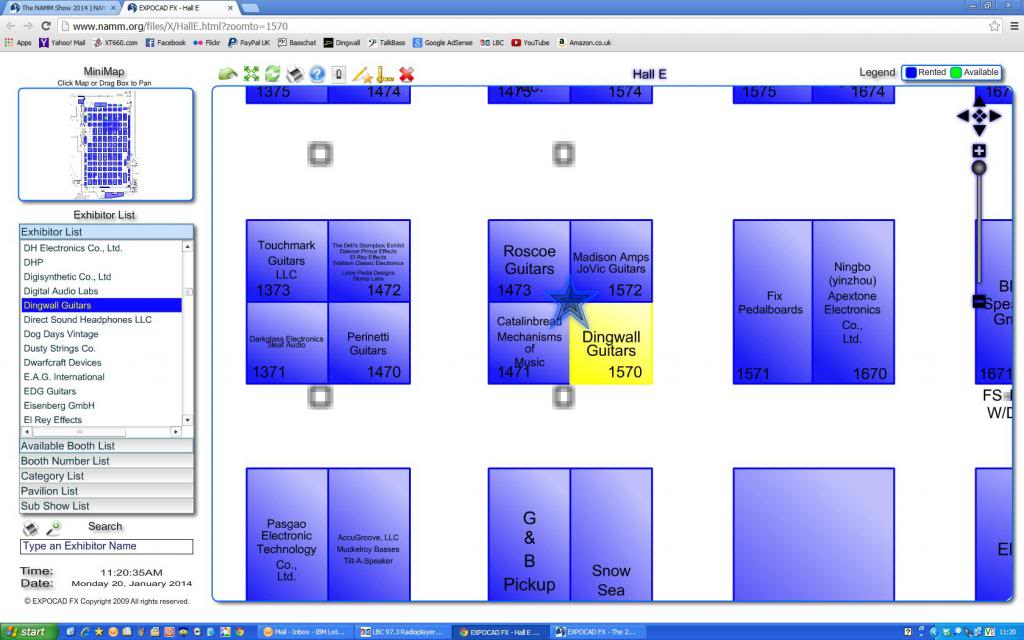Expand the Booth Number List section
Image resolution: width=1024 pixels, height=640 pixels.
106,460
